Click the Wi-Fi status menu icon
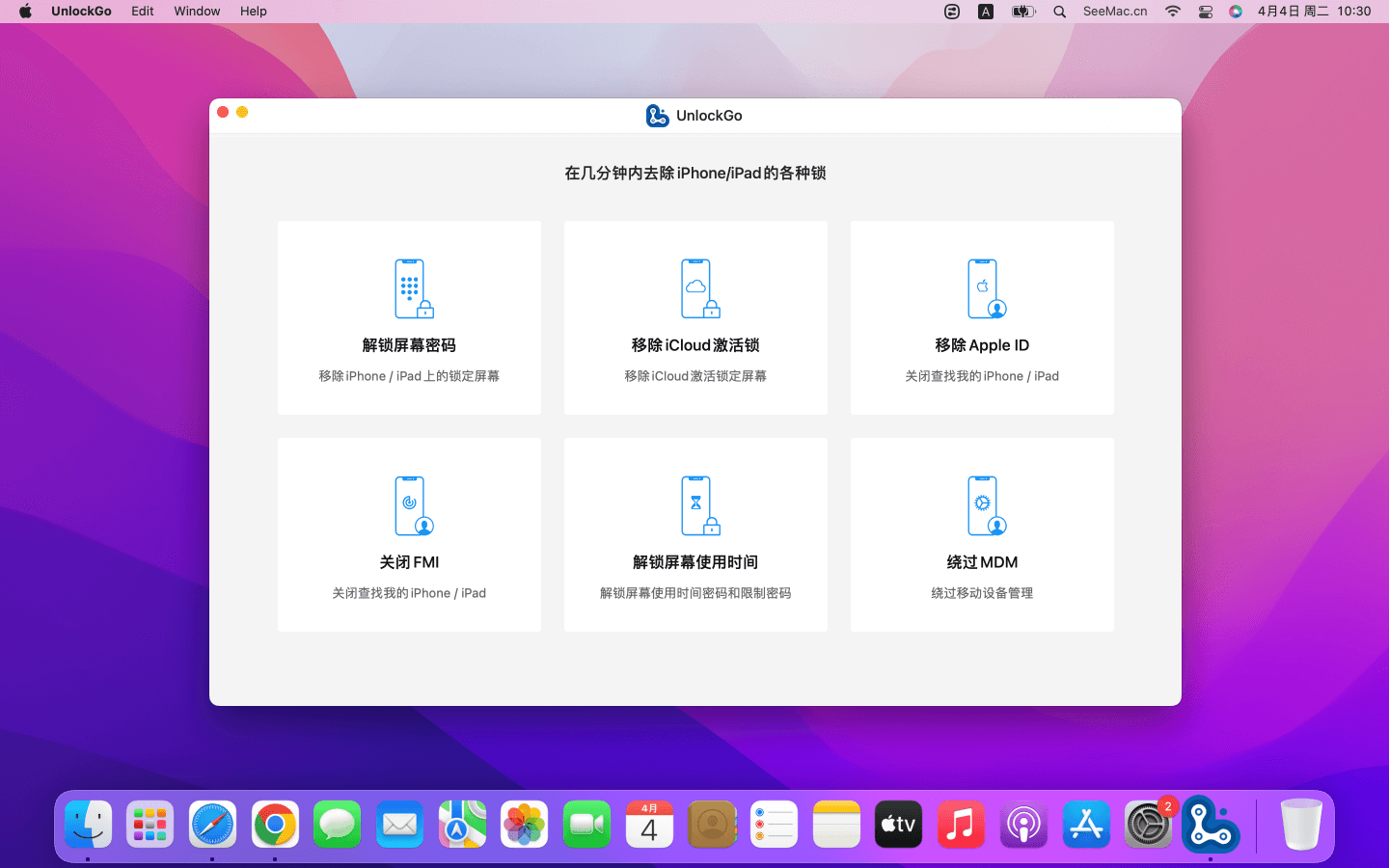Viewport: 1389px width, 868px height. tap(1173, 12)
